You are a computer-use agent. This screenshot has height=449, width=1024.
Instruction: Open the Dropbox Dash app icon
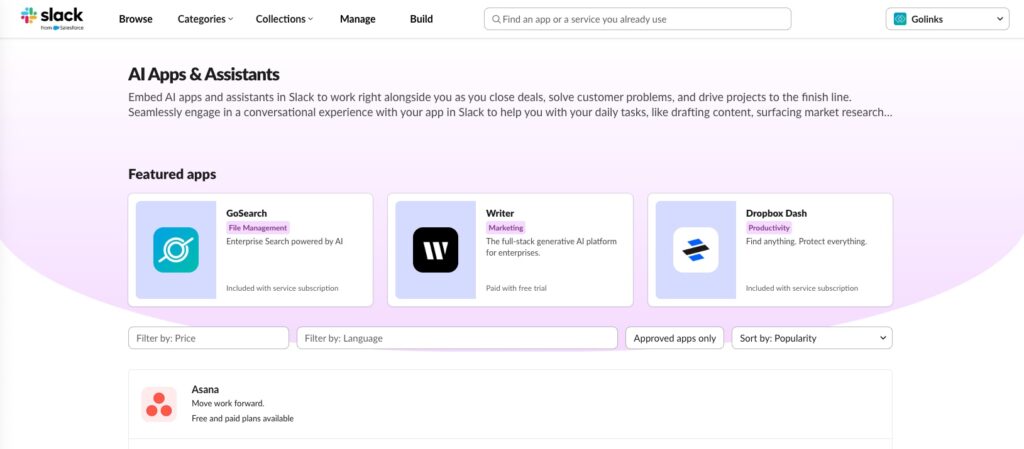(696, 250)
